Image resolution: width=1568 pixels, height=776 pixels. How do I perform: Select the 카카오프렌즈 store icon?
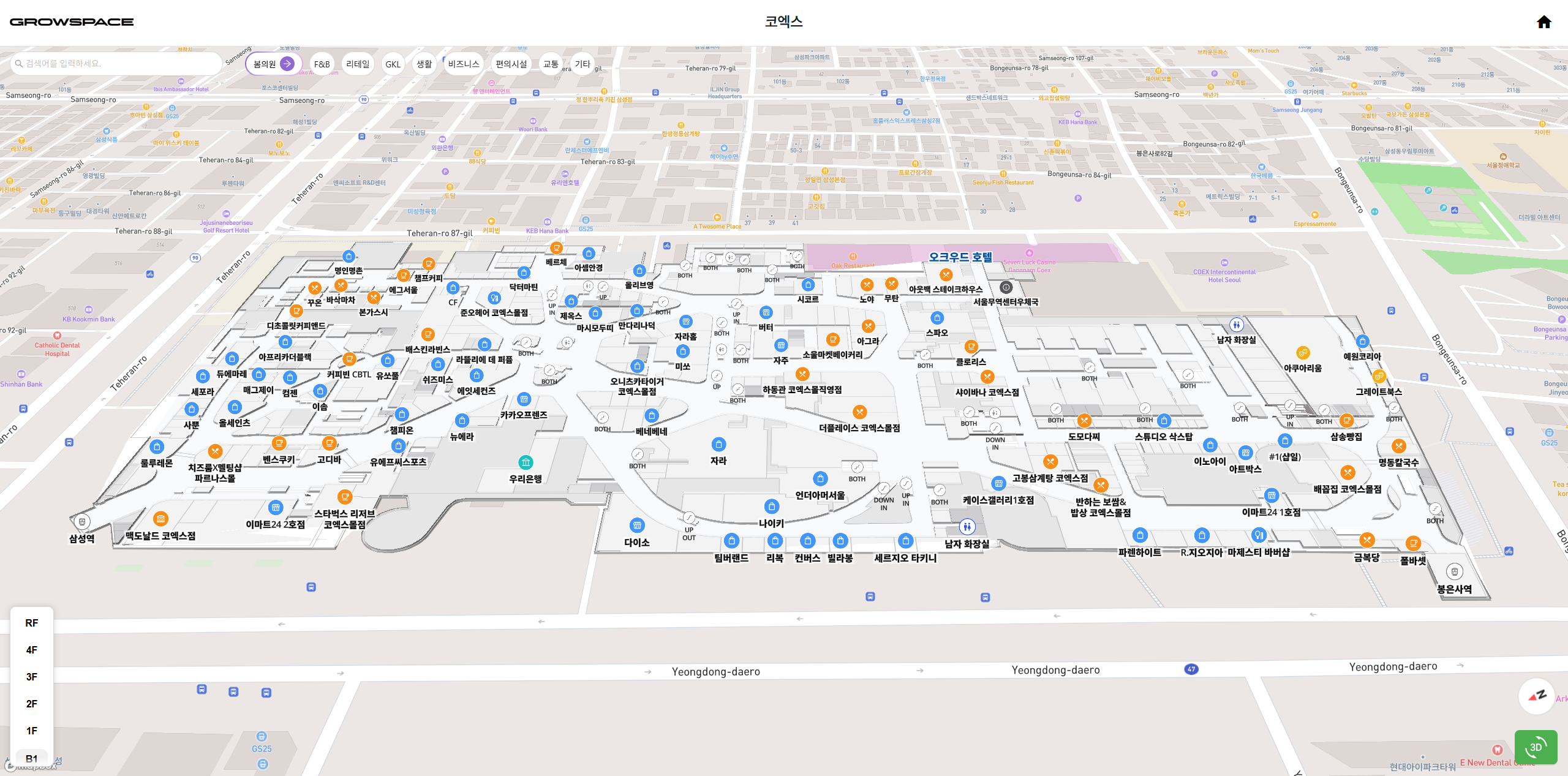(525, 399)
